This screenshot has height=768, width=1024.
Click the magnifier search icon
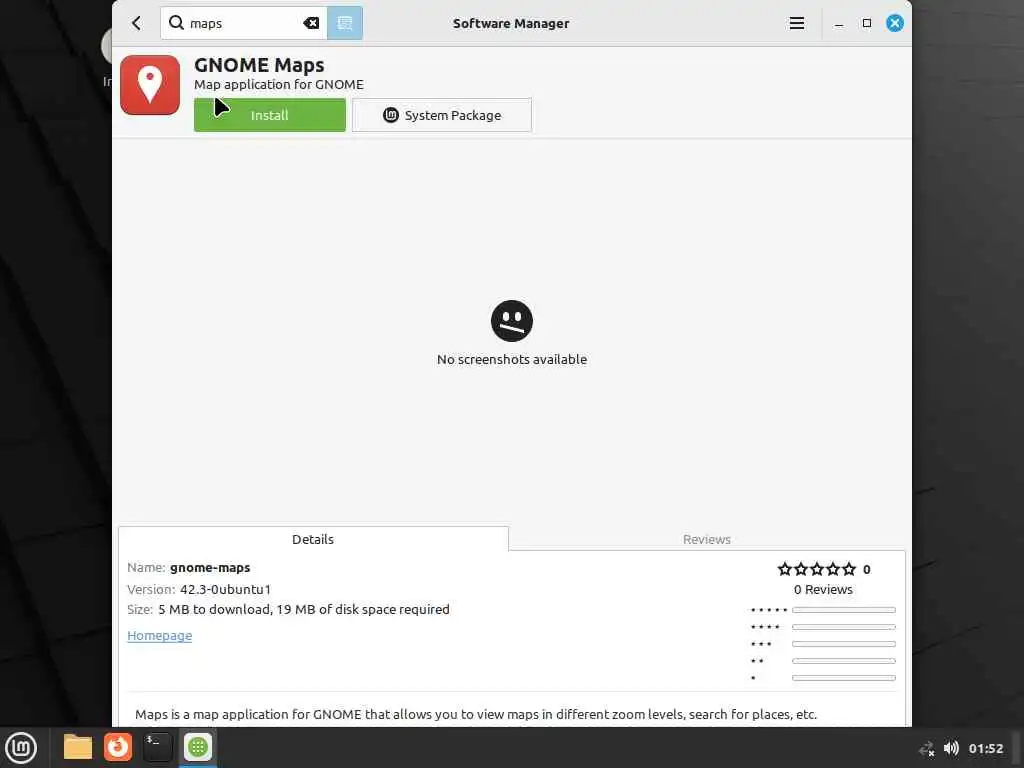176,23
